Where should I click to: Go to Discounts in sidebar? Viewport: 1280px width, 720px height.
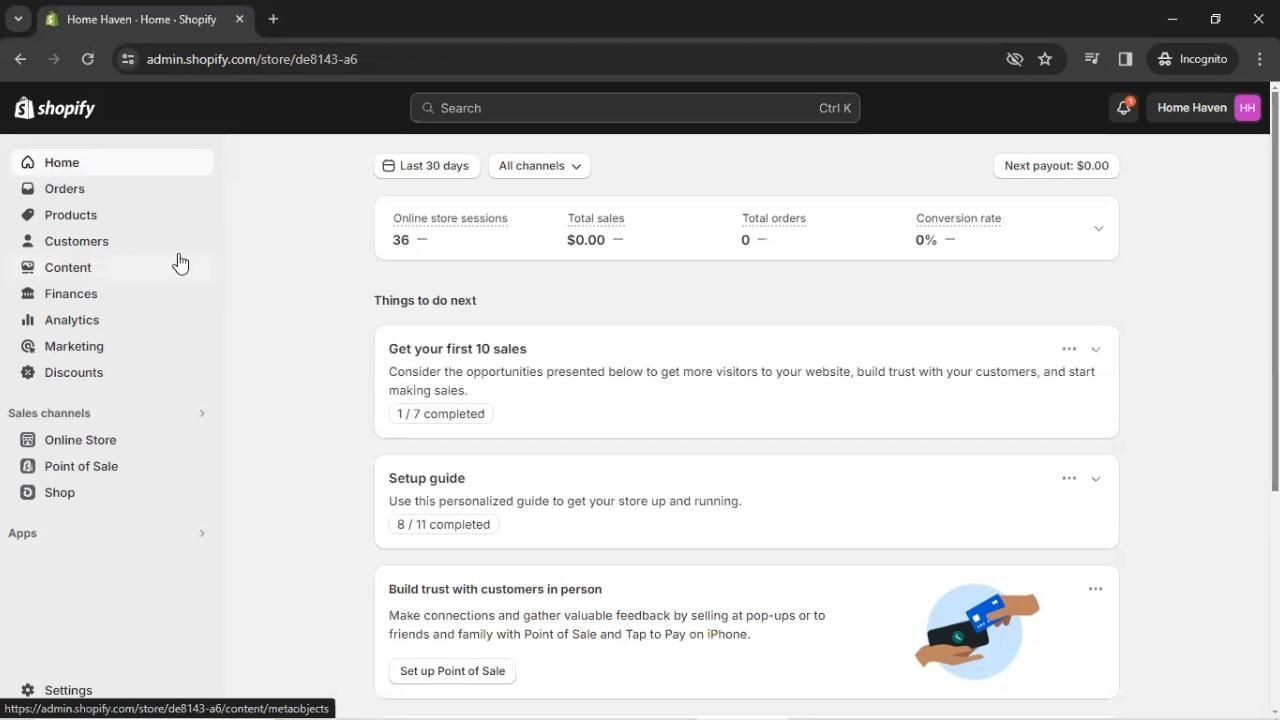coord(73,372)
